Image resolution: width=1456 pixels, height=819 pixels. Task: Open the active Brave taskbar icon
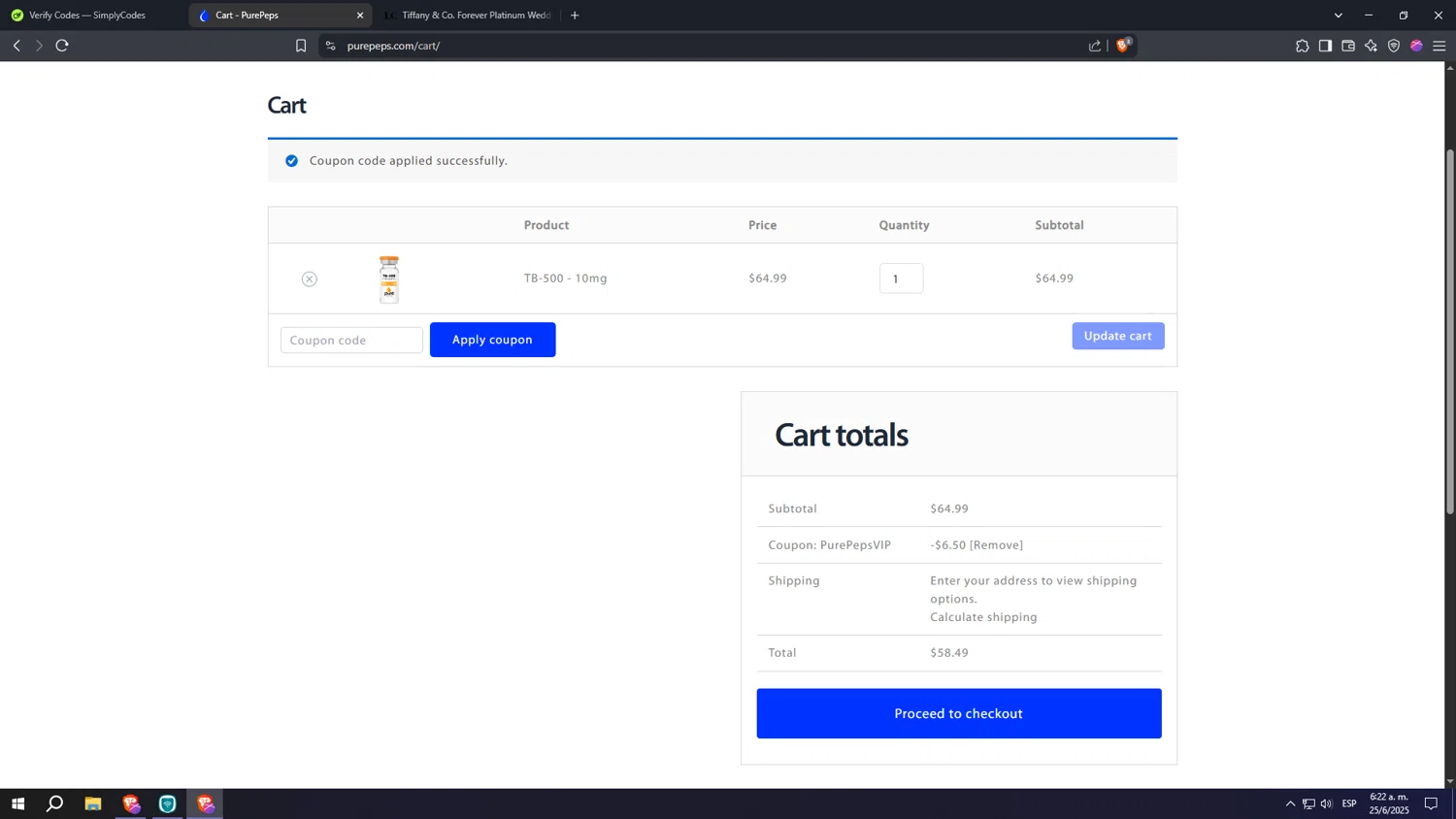[x=205, y=803]
